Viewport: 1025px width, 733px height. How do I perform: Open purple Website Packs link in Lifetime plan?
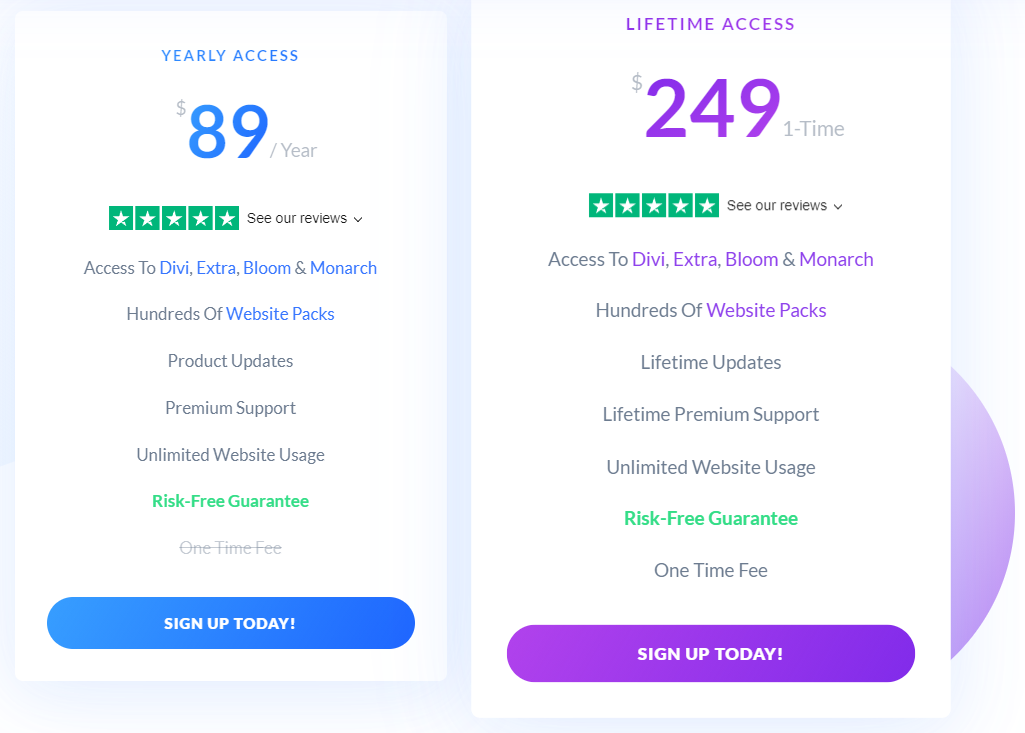766,310
